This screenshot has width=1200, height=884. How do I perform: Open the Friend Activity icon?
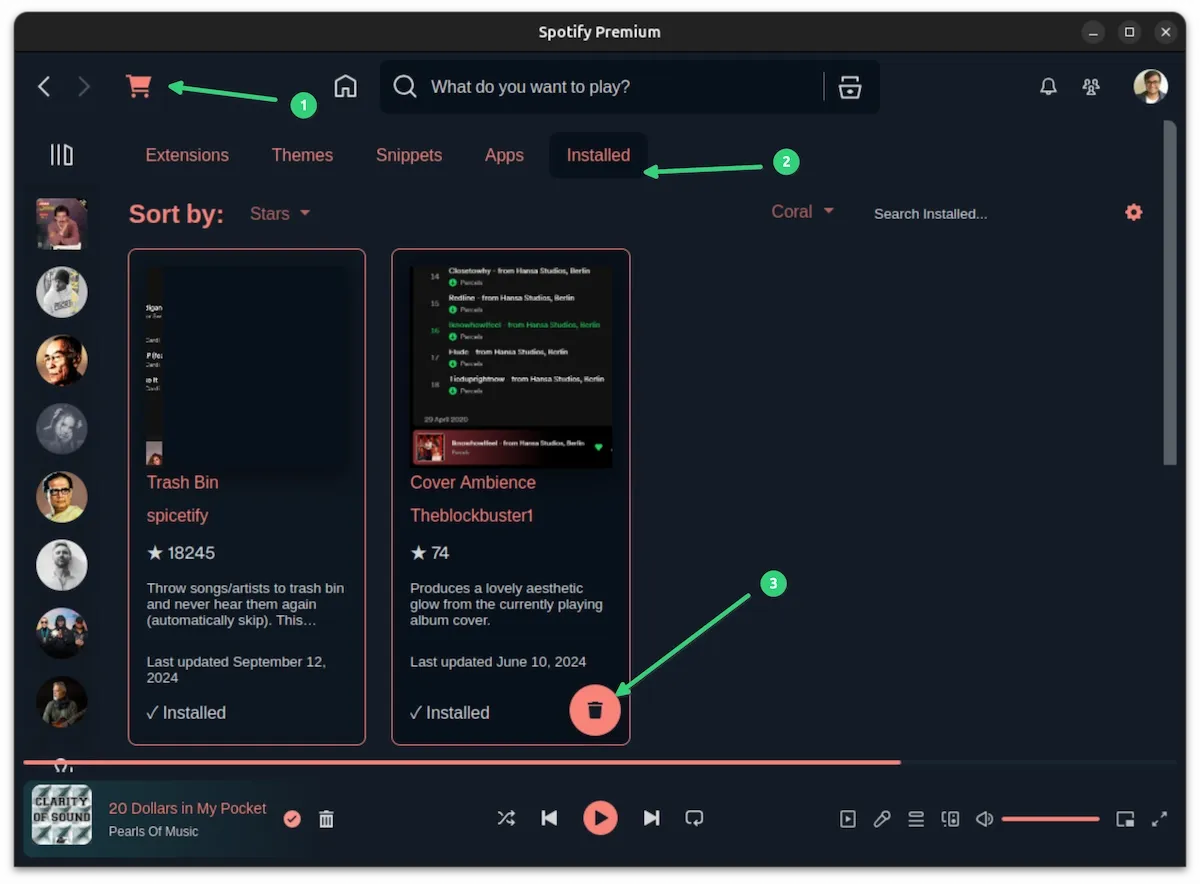(x=1091, y=87)
